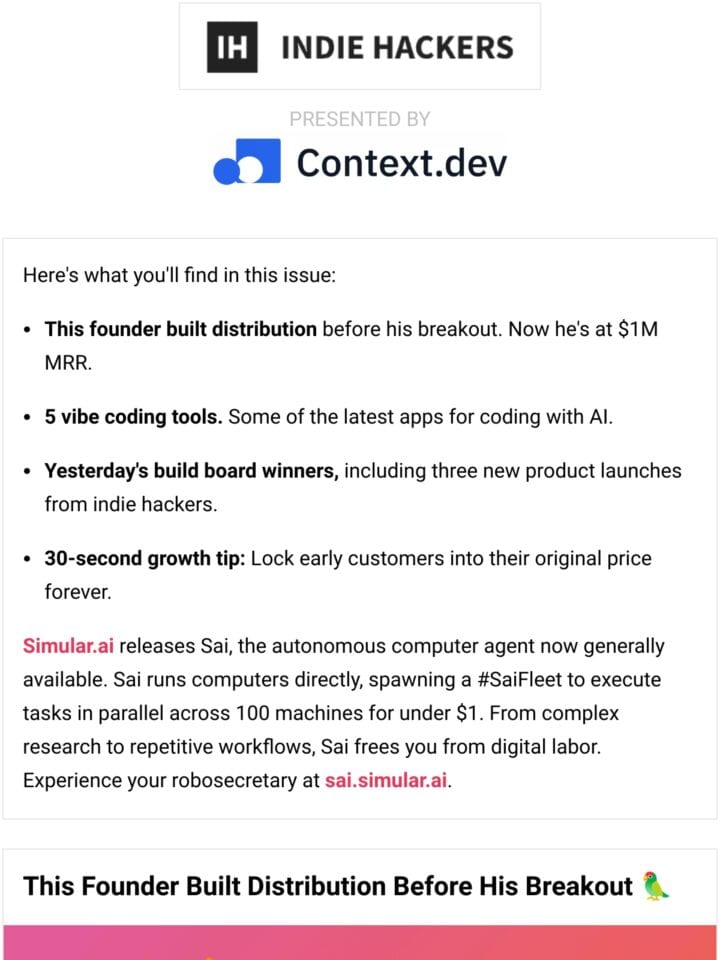Open the Context.dev sponsor name
The height and width of the screenshot is (960, 720).
coord(402,163)
